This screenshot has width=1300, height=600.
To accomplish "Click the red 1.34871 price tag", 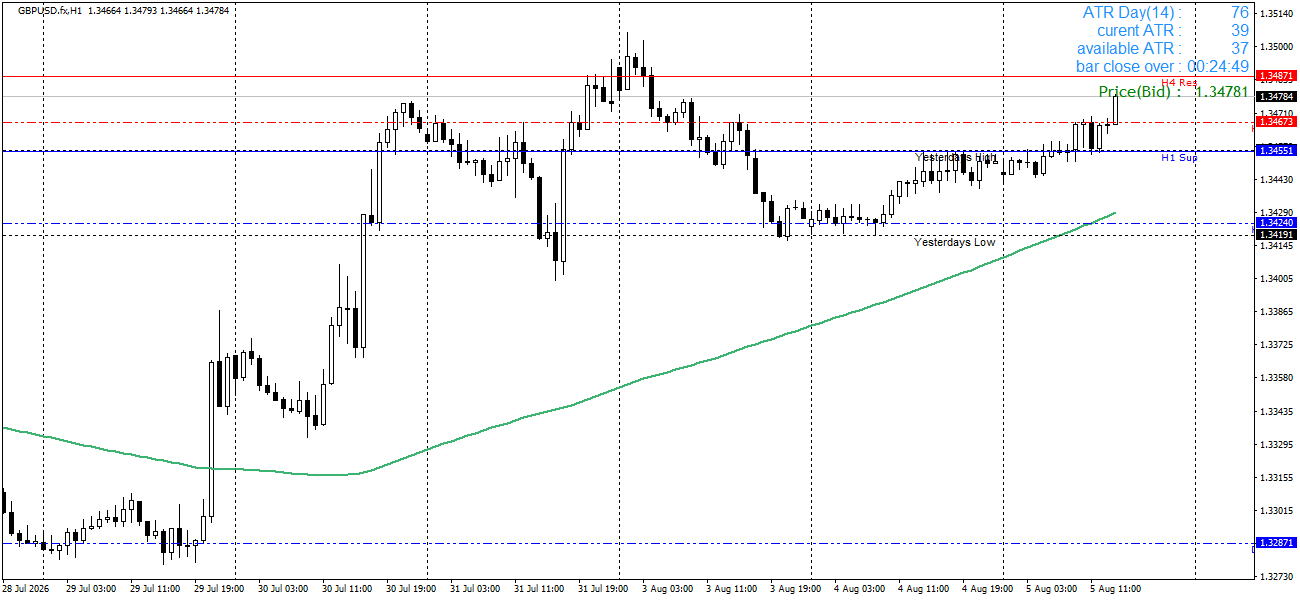I will [1277, 76].
